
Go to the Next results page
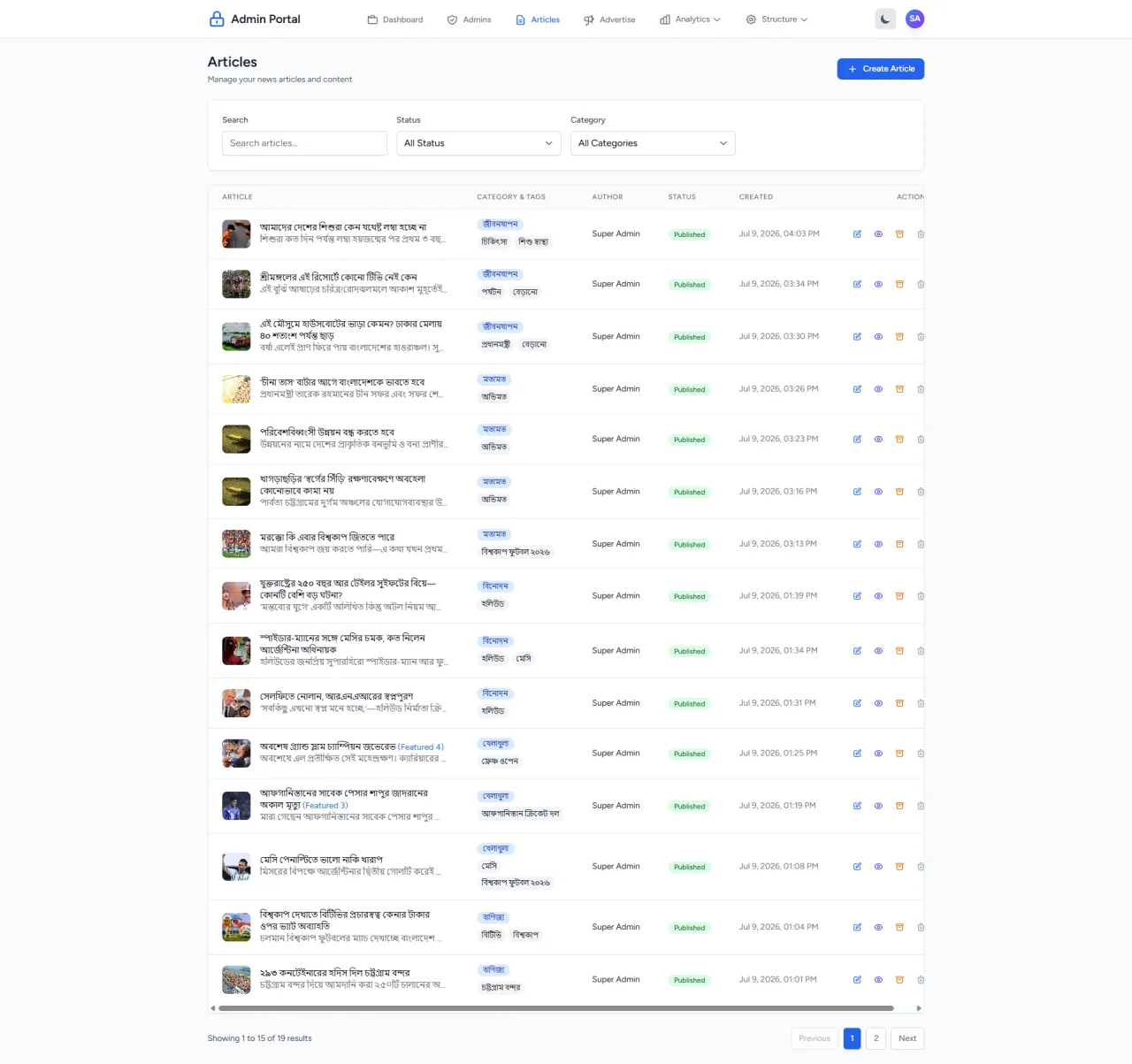tap(907, 1038)
